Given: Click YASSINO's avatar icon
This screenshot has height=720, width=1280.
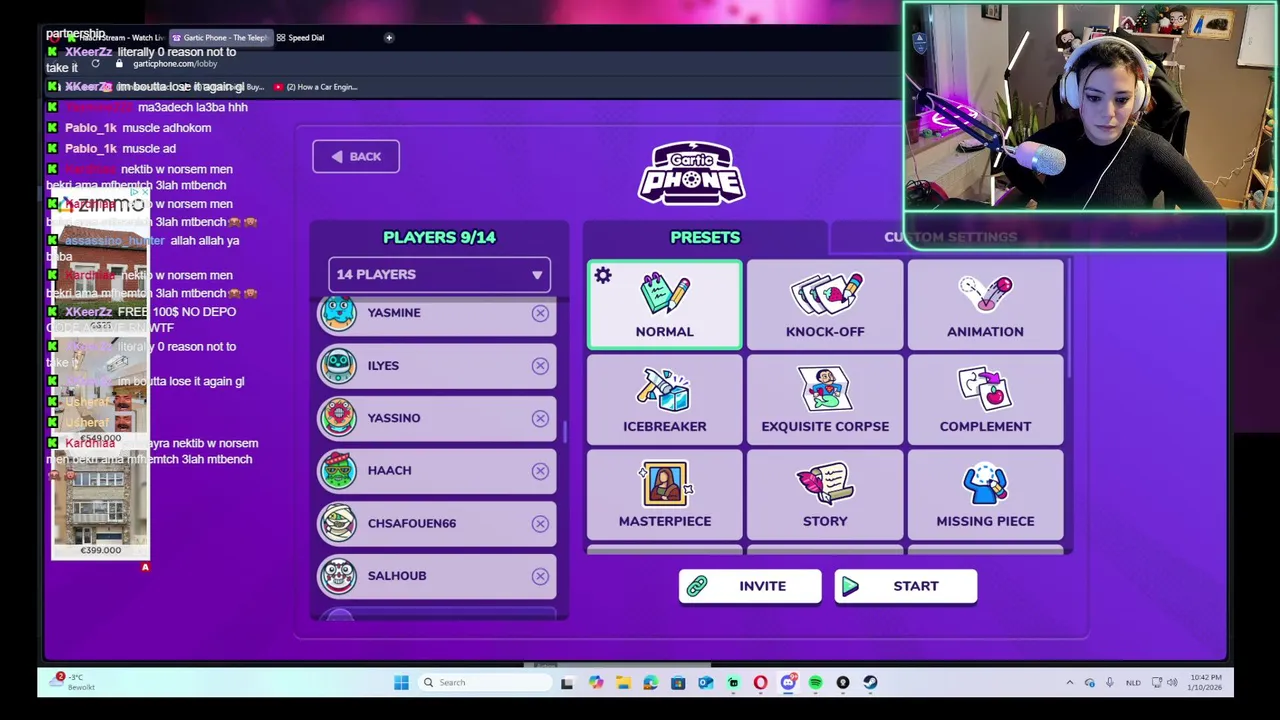Looking at the screenshot, I should (x=338, y=418).
